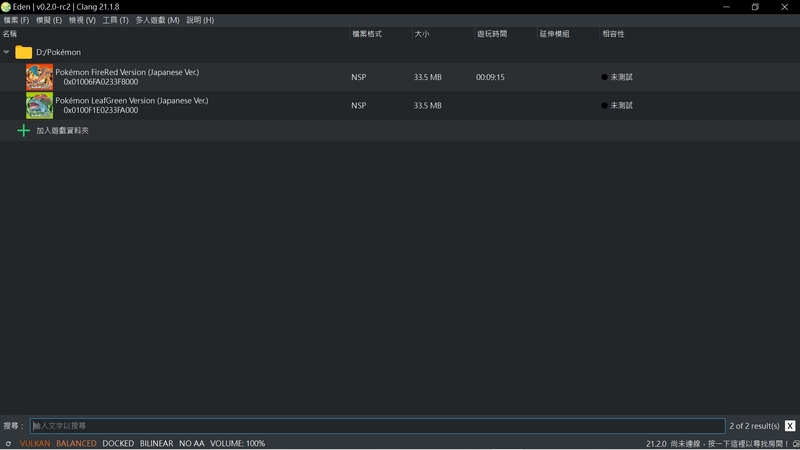Screen dimensions: 800x450
Task: Toggle the NO AA anti-aliasing button
Action: tap(191, 443)
